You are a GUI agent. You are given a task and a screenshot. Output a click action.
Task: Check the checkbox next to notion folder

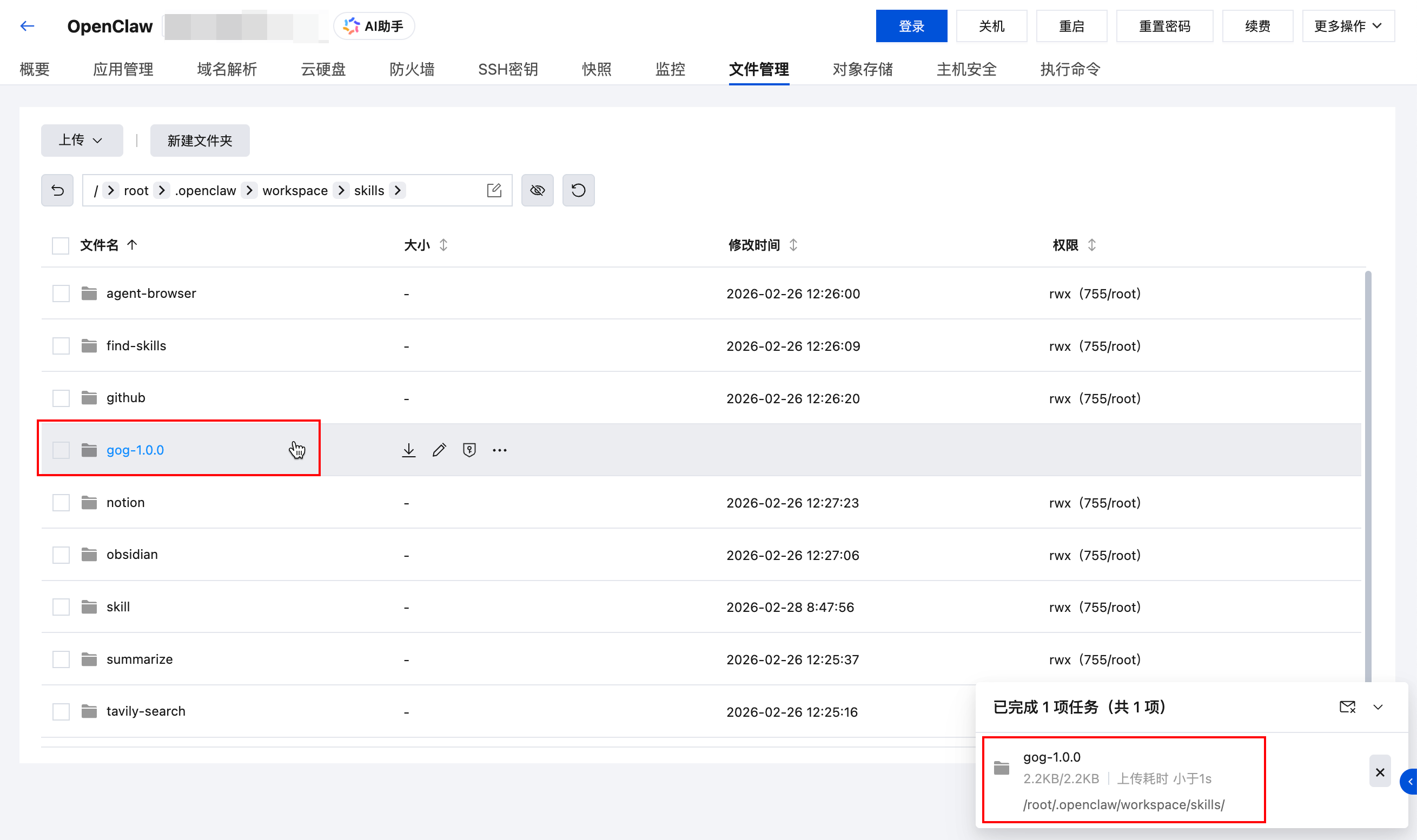tap(60, 502)
